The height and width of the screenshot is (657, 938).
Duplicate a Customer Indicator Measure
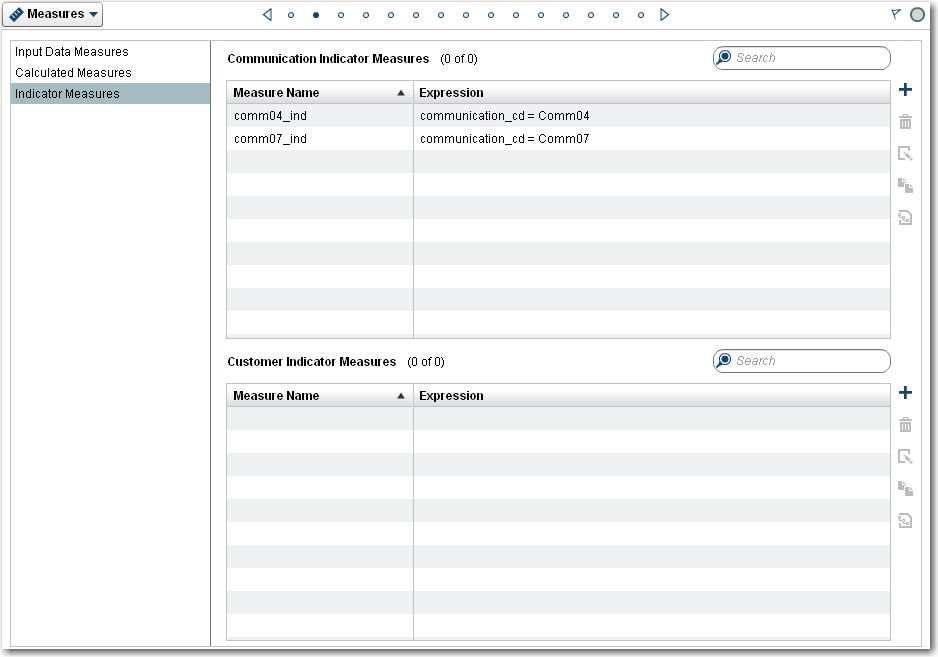pos(905,488)
